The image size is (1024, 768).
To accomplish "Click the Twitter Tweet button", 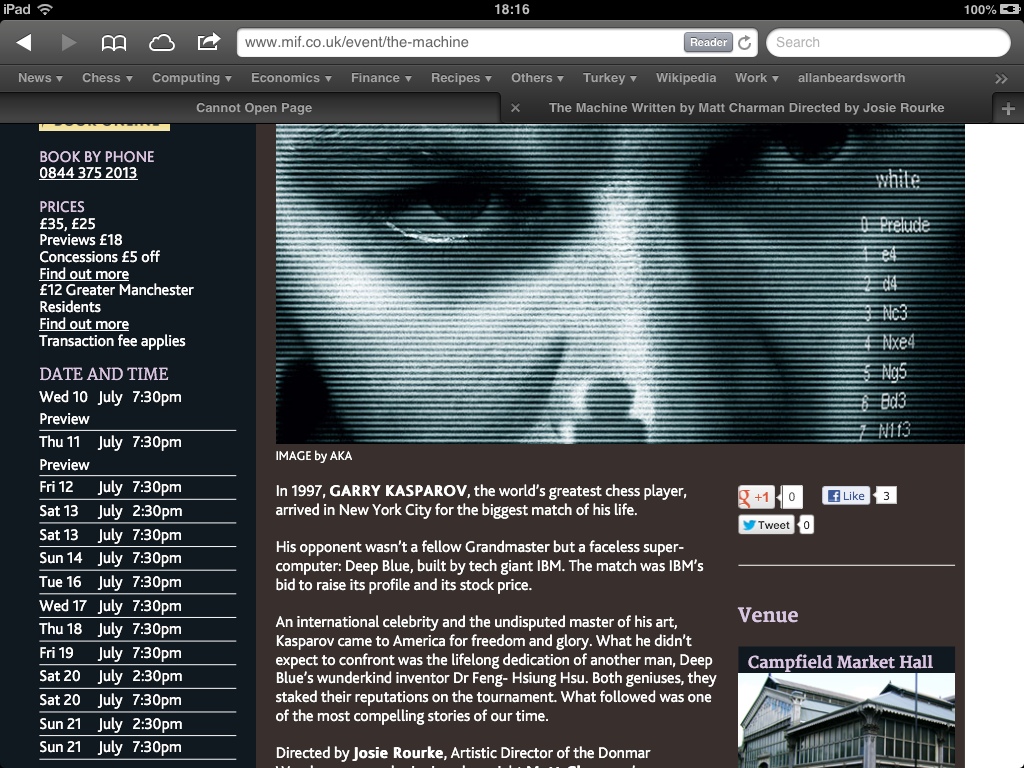I will tap(765, 525).
